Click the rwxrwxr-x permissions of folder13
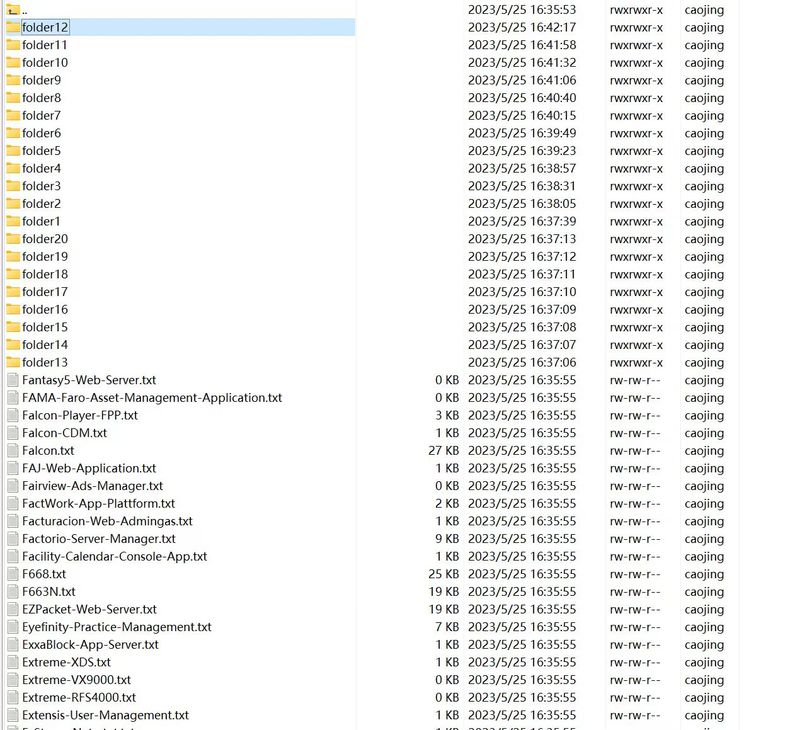The image size is (800, 730). pyautogui.click(x=636, y=363)
